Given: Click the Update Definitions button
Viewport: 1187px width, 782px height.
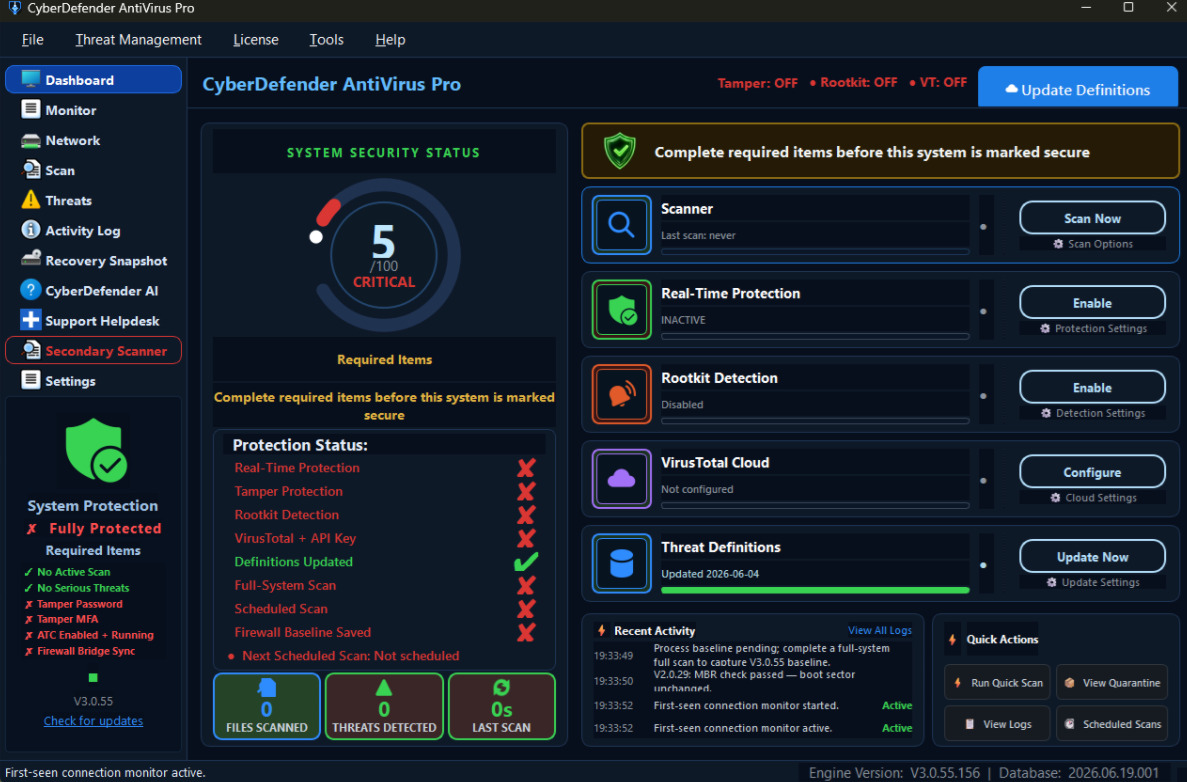Looking at the screenshot, I should [1077, 87].
